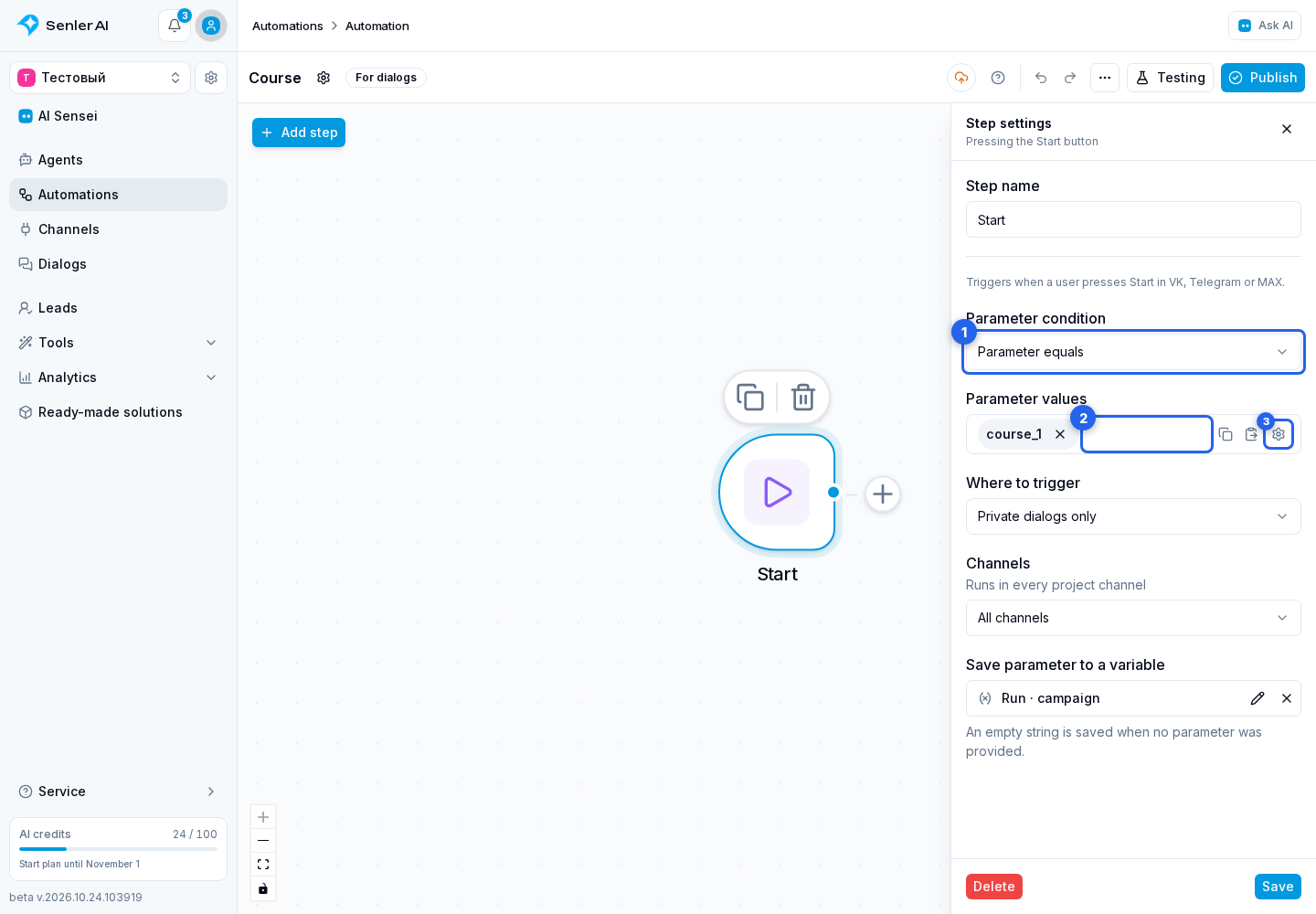This screenshot has width=1316, height=914.
Task: Expand the Service menu
Action: coord(119,792)
